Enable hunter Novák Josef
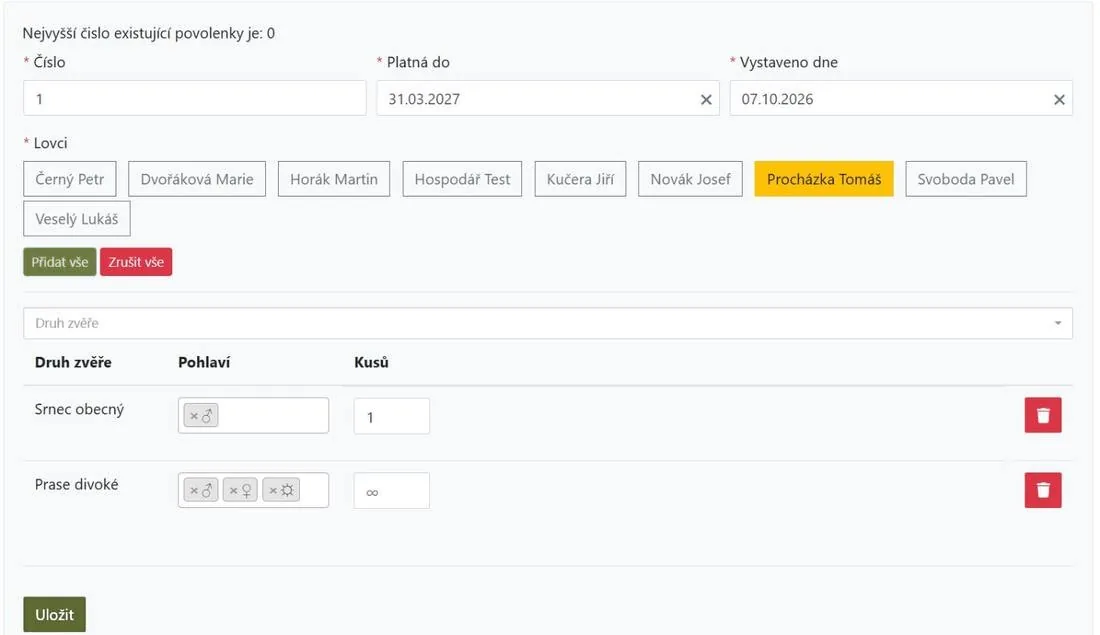 pyautogui.click(x=690, y=179)
